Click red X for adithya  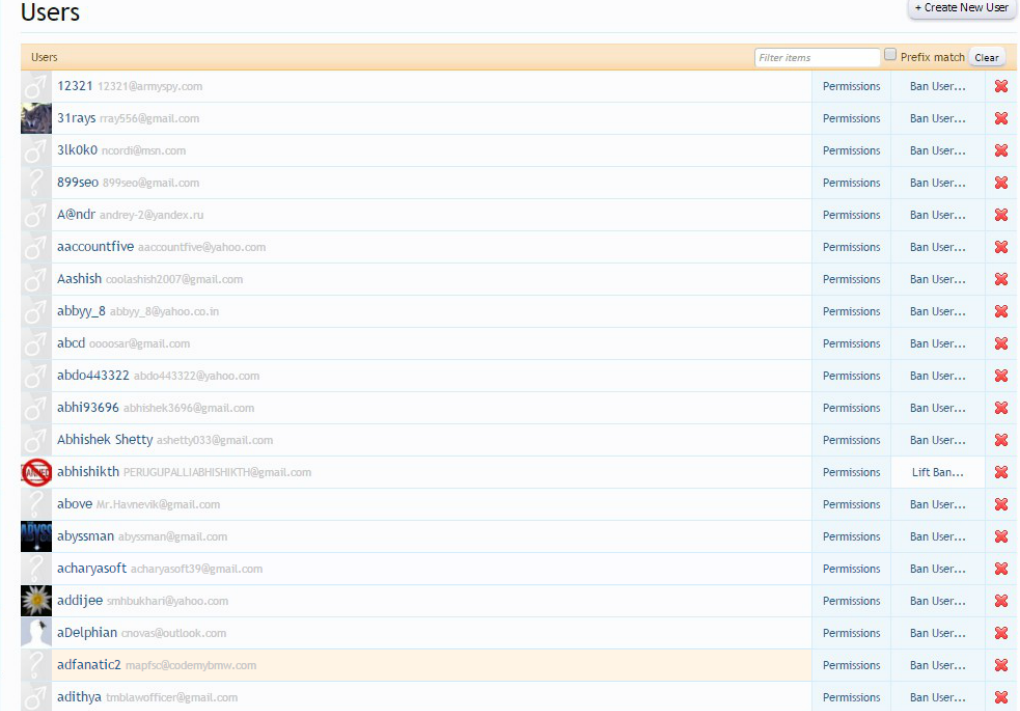point(1001,697)
